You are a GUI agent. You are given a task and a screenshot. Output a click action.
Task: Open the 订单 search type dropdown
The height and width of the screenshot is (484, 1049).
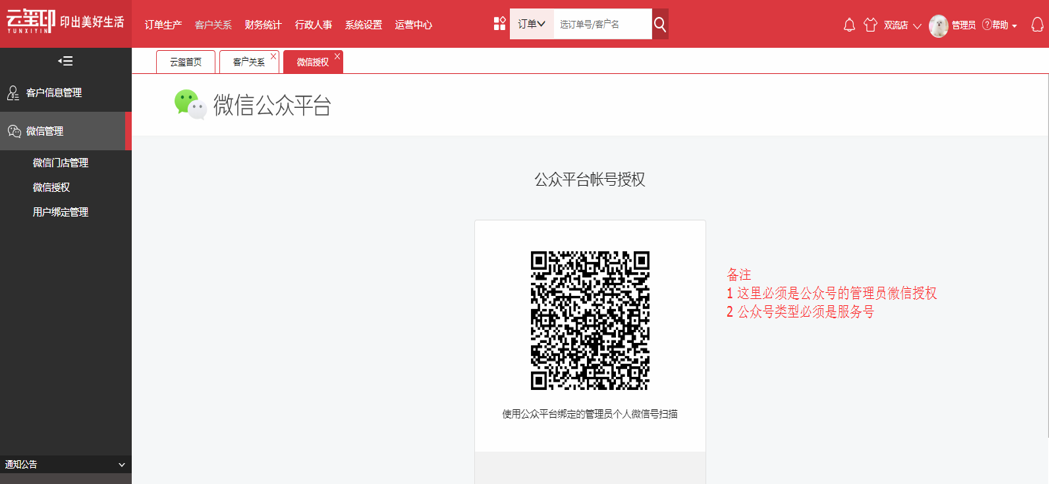532,24
